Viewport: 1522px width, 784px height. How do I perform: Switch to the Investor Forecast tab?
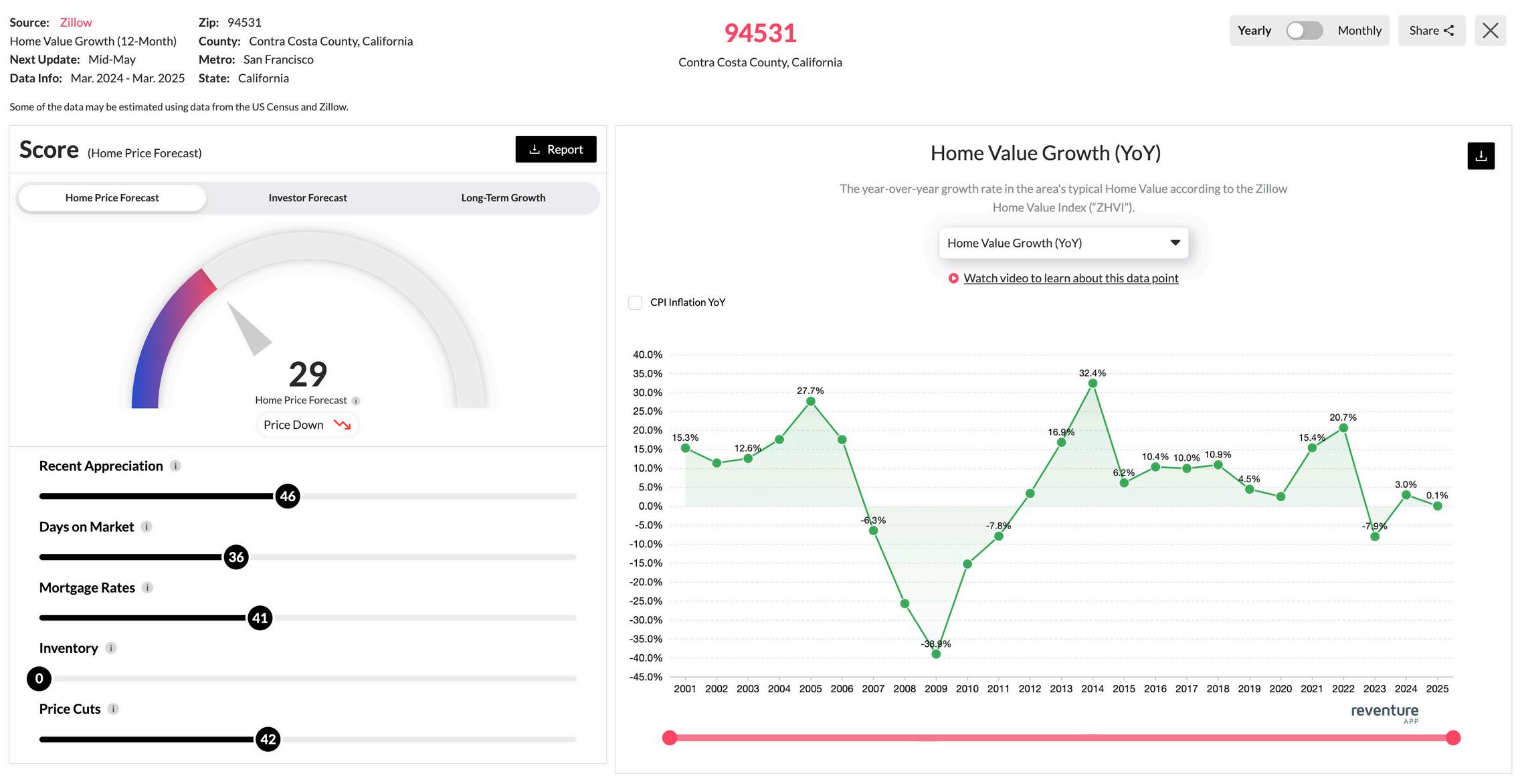308,198
